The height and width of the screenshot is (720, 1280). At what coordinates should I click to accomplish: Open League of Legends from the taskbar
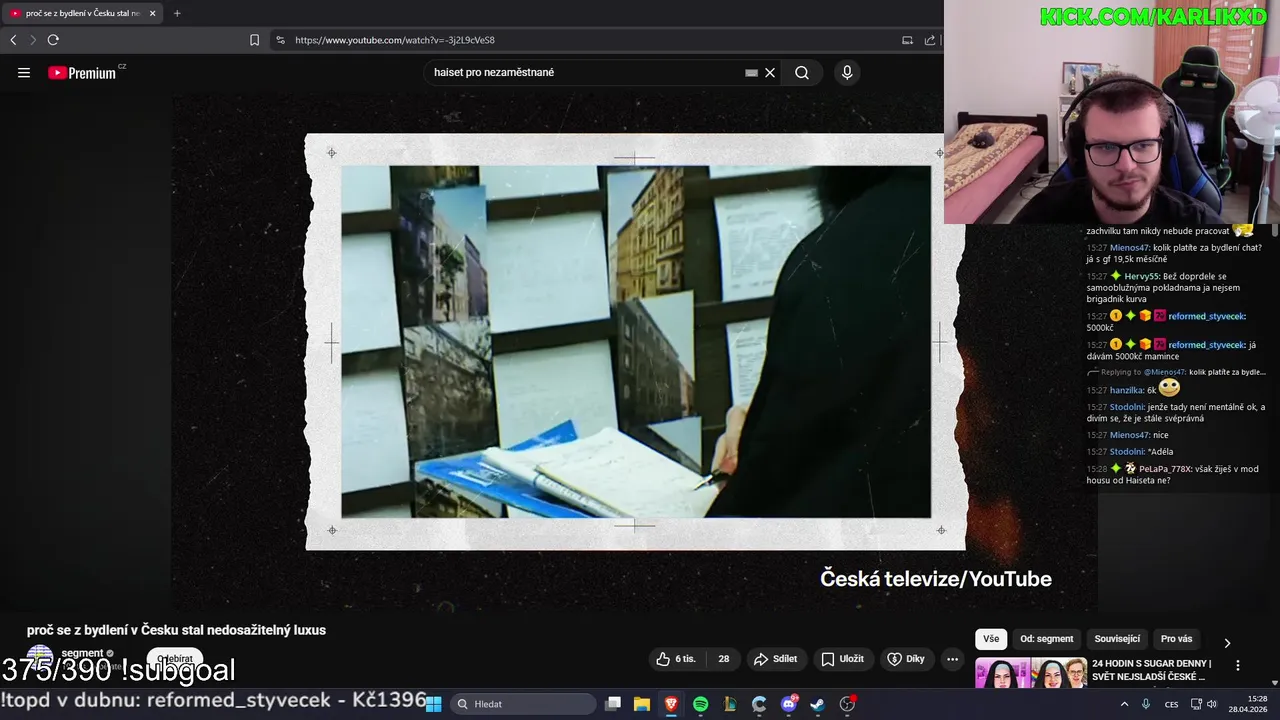(x=730, y=704)
